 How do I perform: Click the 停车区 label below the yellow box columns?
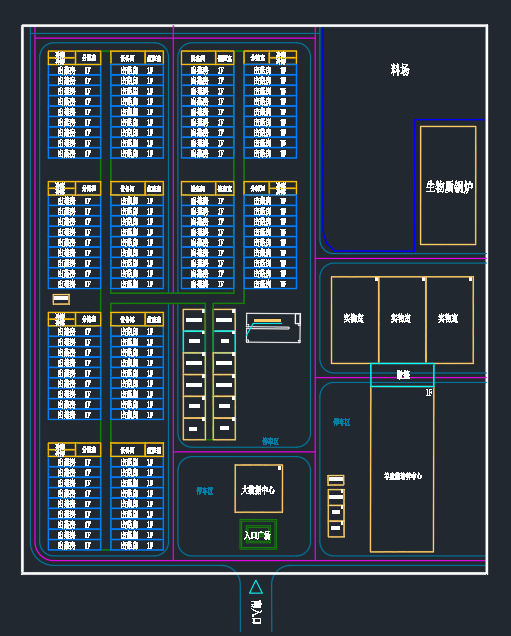pyautogui.click(x=271, y=441)
